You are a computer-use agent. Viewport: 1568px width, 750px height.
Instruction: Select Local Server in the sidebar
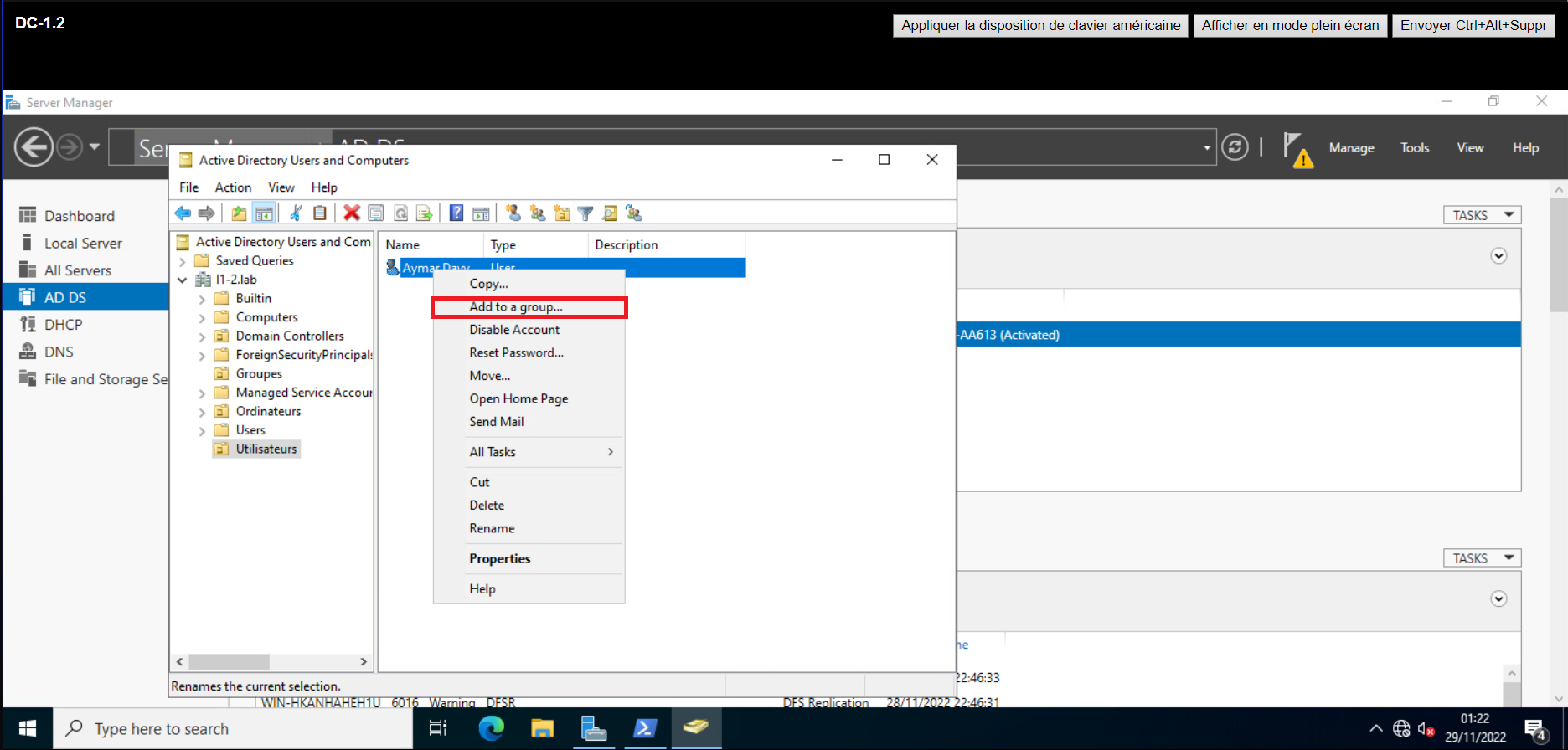pos(85,243)
